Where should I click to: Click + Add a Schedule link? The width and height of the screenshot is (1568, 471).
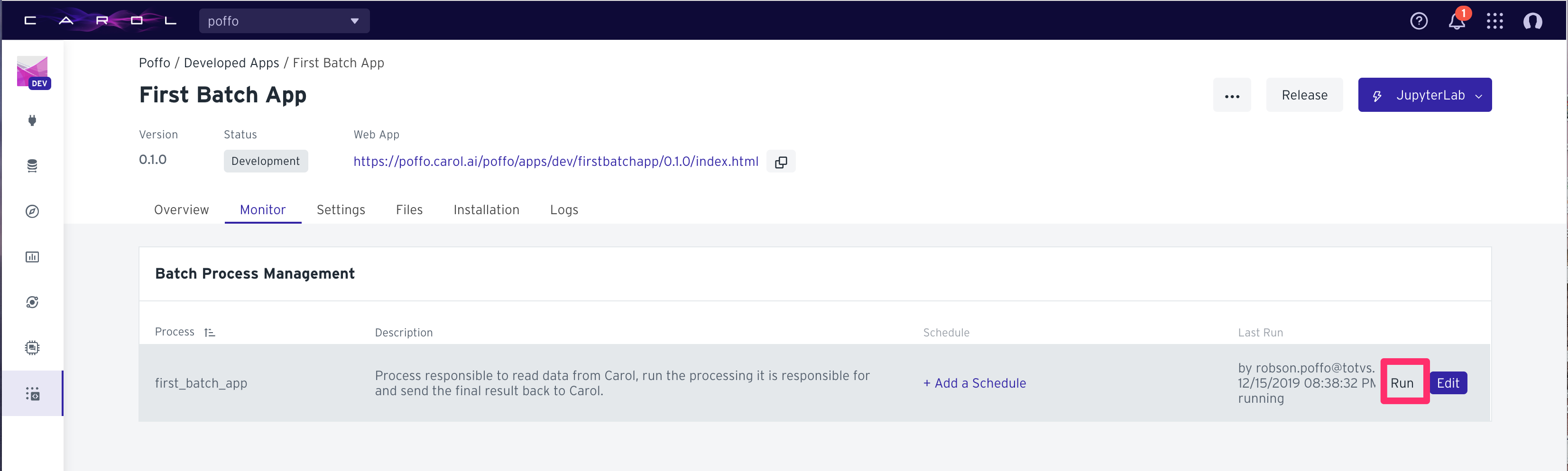coord(975,383)
